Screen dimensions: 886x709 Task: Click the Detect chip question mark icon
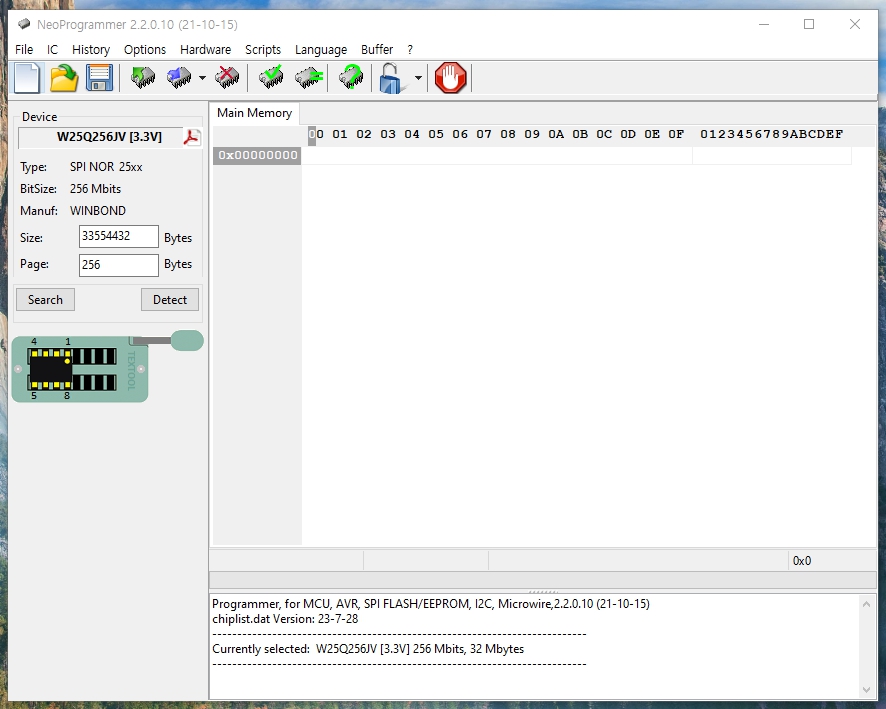(x=351, y=78)
